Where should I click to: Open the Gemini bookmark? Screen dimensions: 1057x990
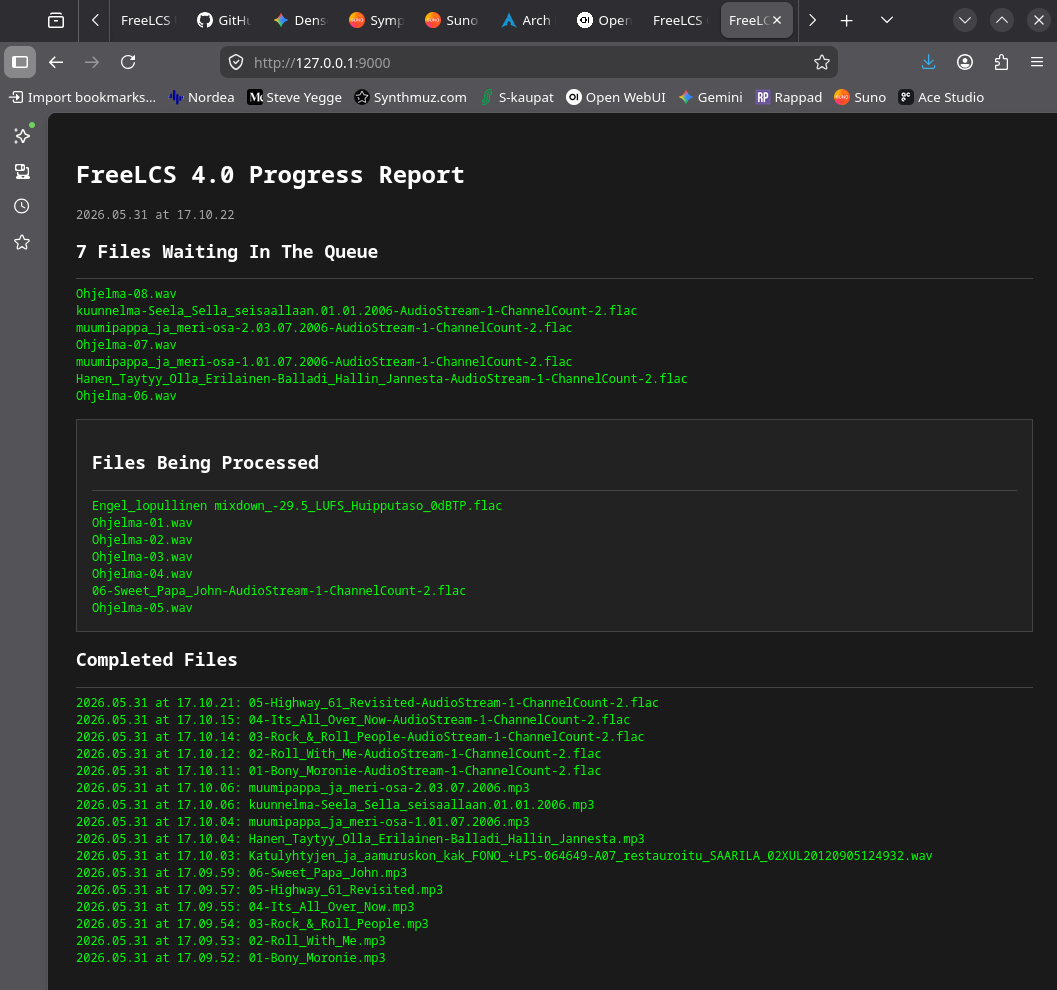pos(711,98)
